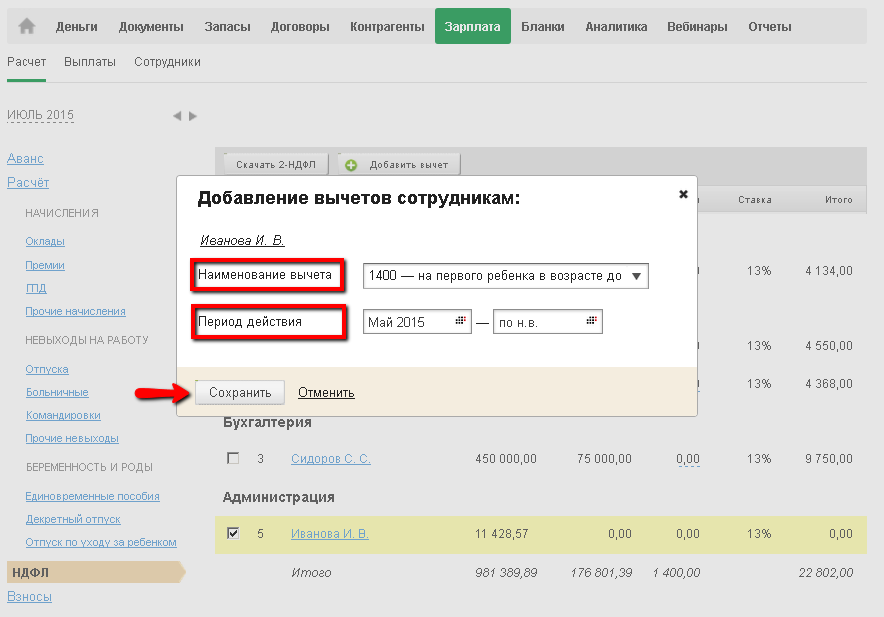Open the Отпуска link
This screenshot has width=884, height=617.
pos(47,369)
